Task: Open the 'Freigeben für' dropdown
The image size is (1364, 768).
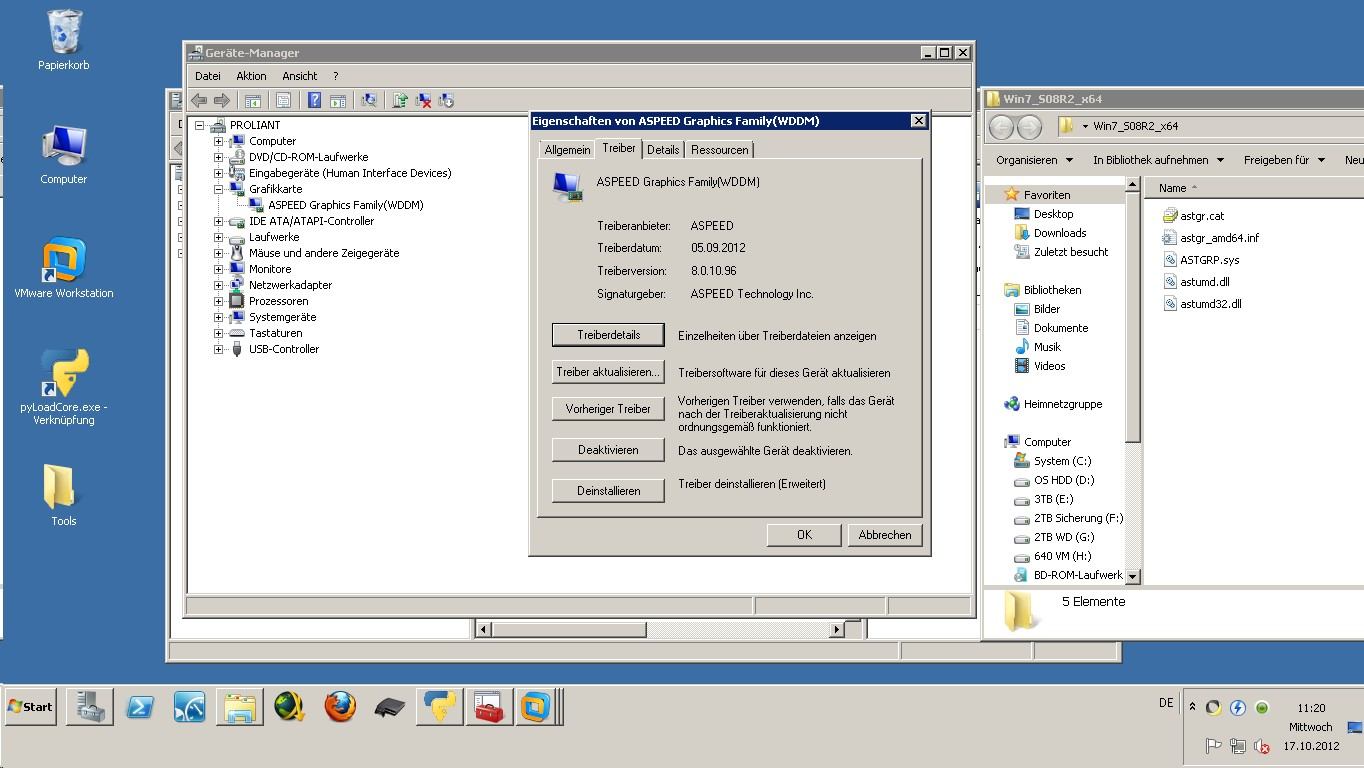Action: click(x=1284, y=160)
